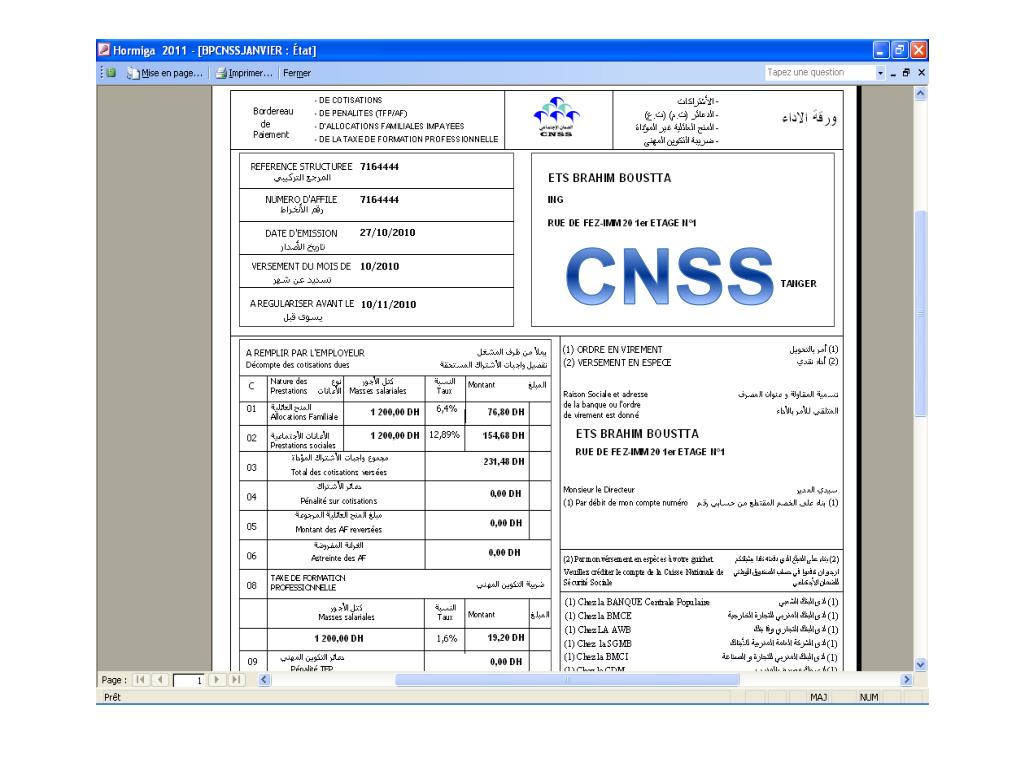Click the 76,80 DH amount

[505, 412]
